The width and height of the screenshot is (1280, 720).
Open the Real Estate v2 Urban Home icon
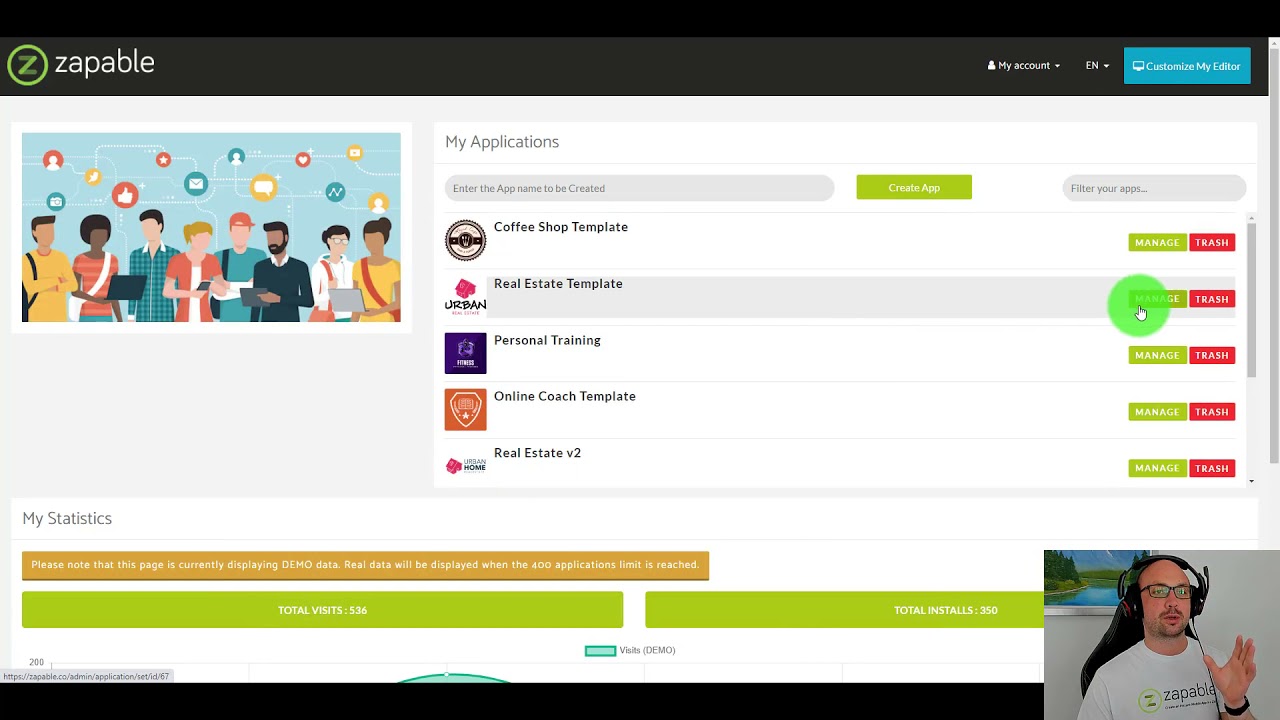click(x=465, y=465)
